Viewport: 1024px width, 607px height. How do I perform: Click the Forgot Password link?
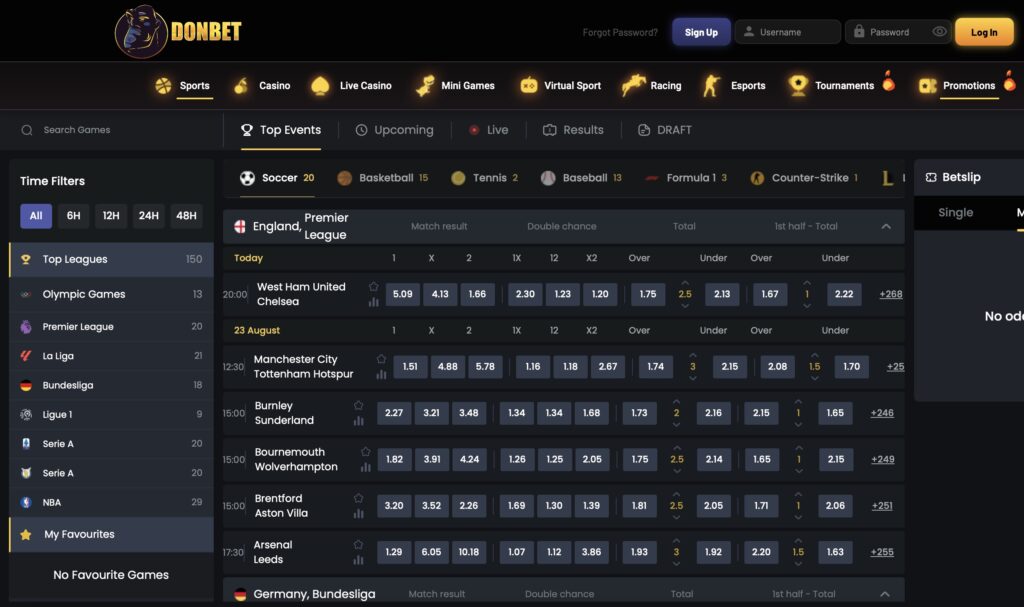pyautogui.click(x=620, y=32)
